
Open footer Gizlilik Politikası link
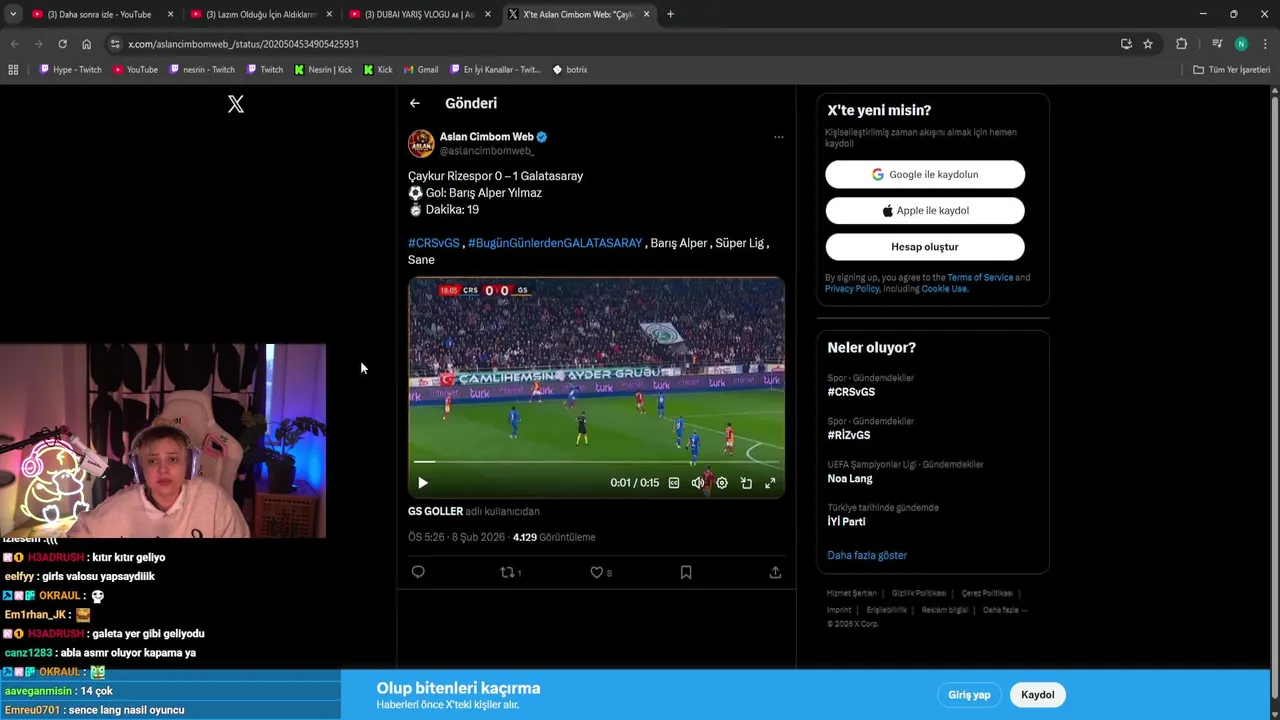click(x=918, y=593)
